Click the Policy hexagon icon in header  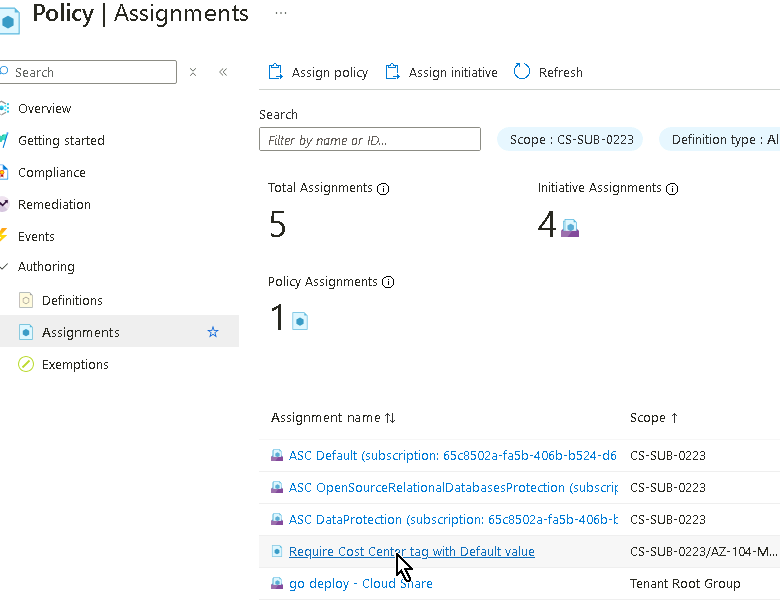tap(8, 21)
